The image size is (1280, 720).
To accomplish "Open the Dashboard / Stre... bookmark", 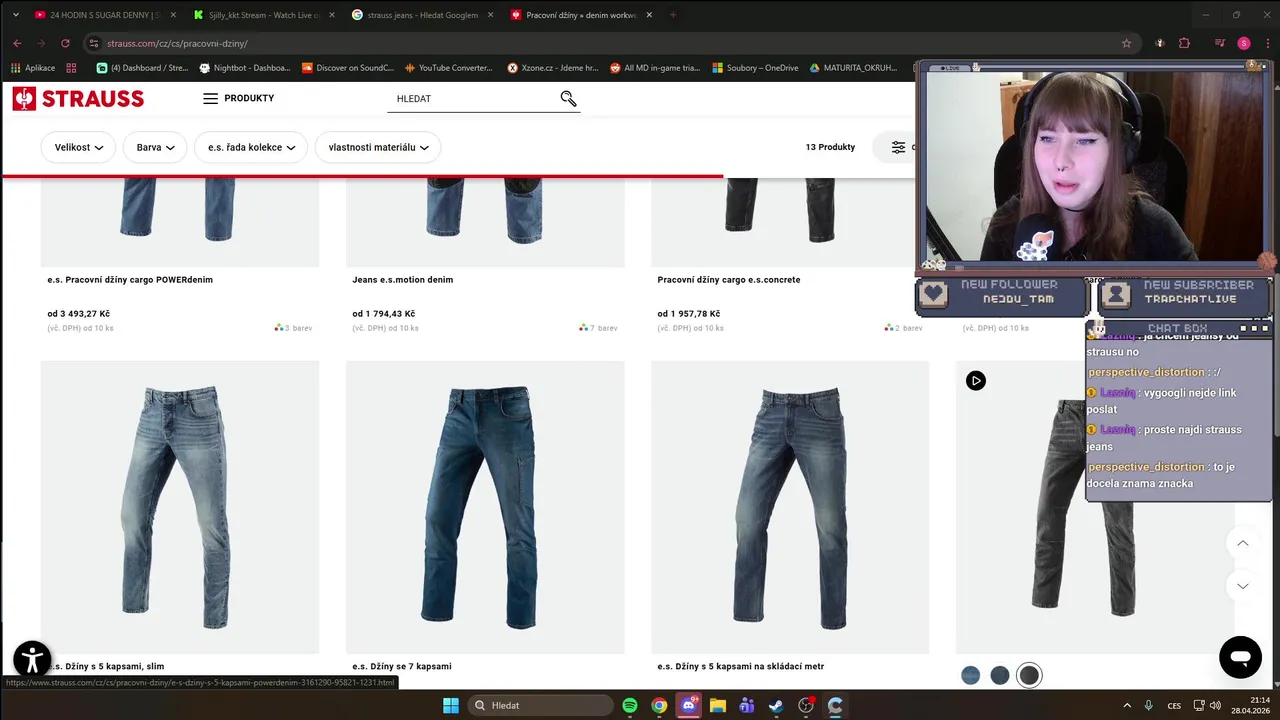I will click(142, 68).
